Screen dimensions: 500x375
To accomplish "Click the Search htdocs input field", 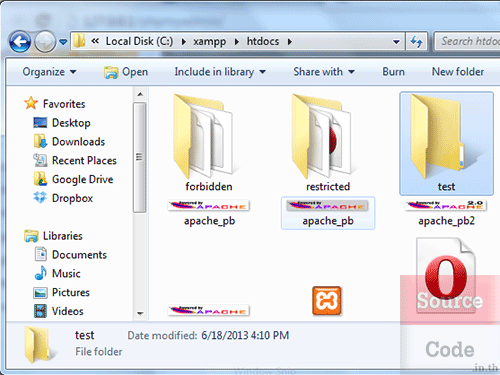I will (468, 42).
